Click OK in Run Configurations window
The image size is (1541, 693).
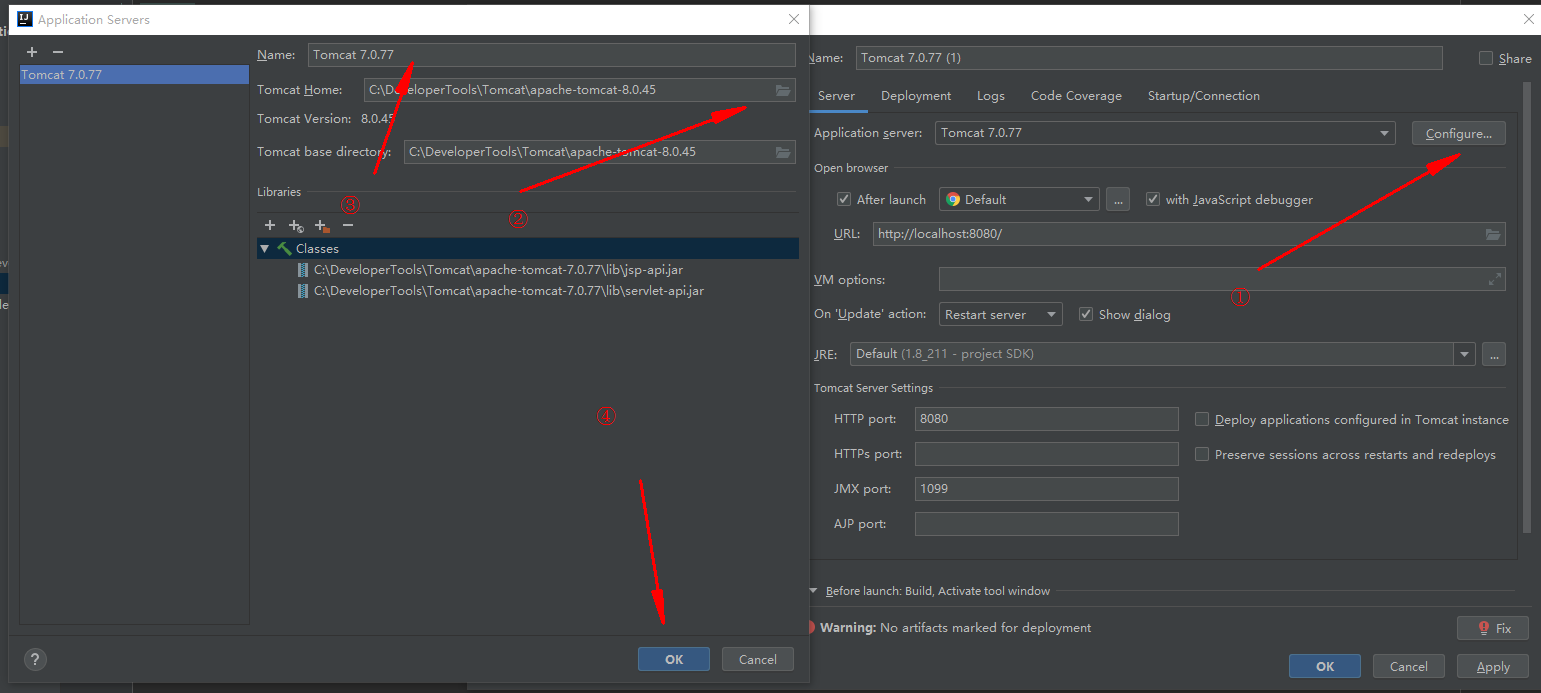1325,666
